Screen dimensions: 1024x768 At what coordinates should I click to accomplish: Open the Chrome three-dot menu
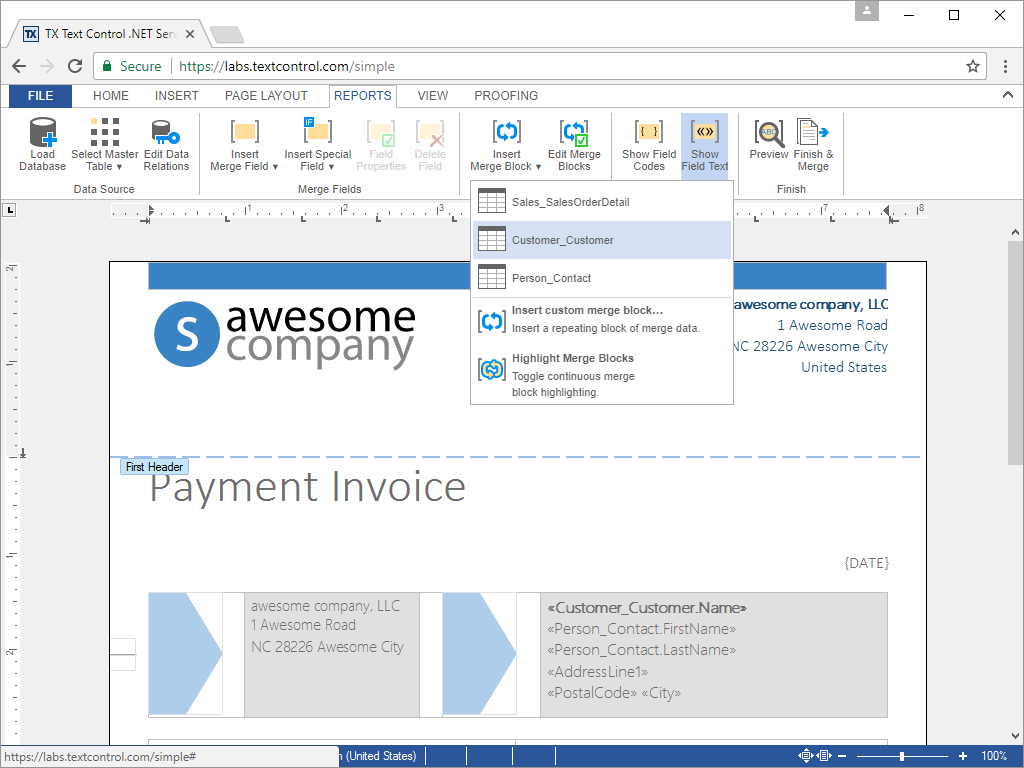click(1005, 66)
